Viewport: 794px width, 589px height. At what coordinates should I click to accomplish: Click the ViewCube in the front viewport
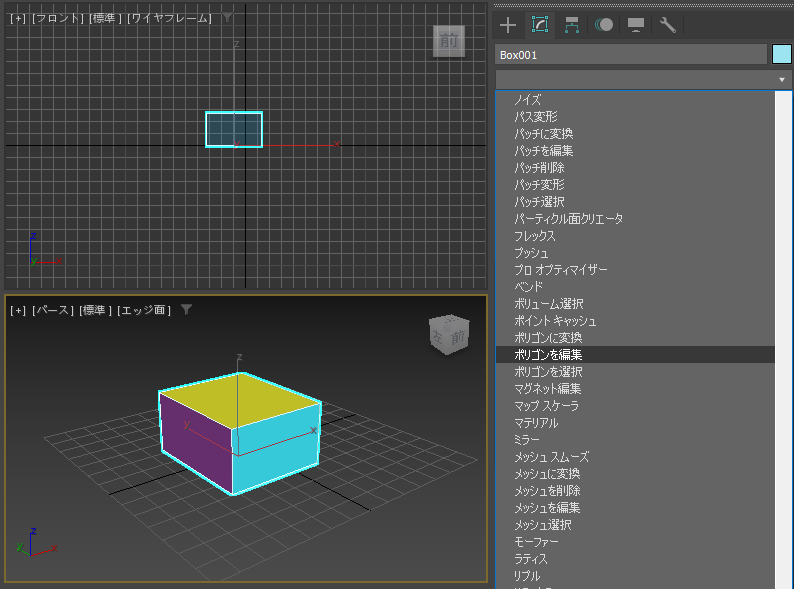pyautogui.click(x=449, y=41)
